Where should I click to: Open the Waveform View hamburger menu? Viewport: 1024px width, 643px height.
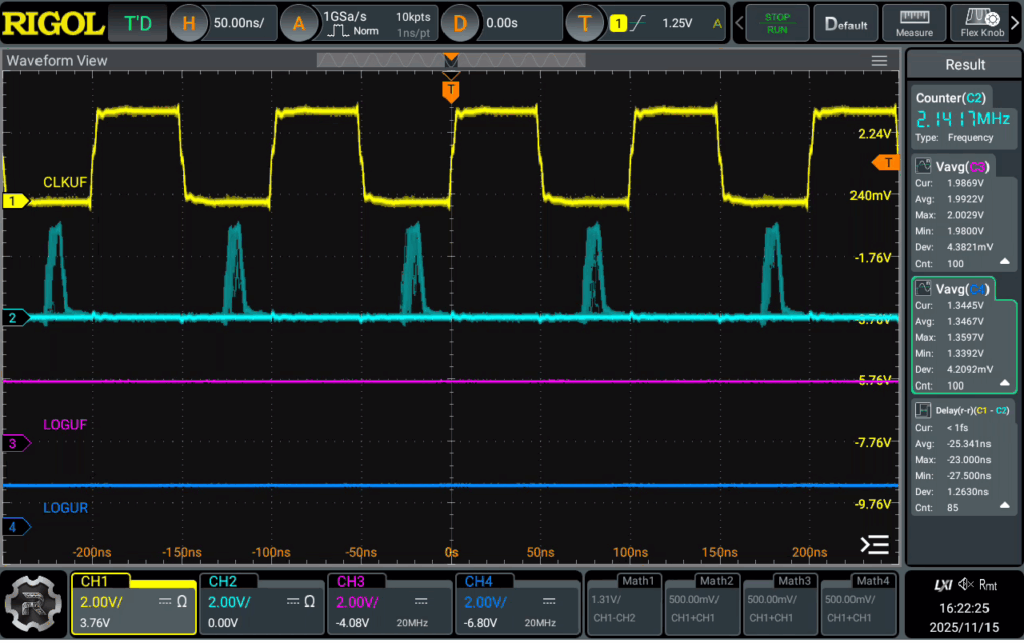point(879,61)
